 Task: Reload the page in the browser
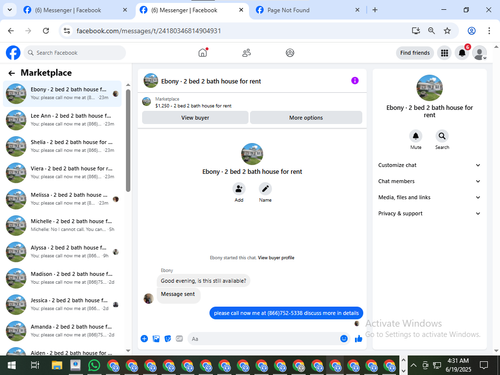click(46, 31)
